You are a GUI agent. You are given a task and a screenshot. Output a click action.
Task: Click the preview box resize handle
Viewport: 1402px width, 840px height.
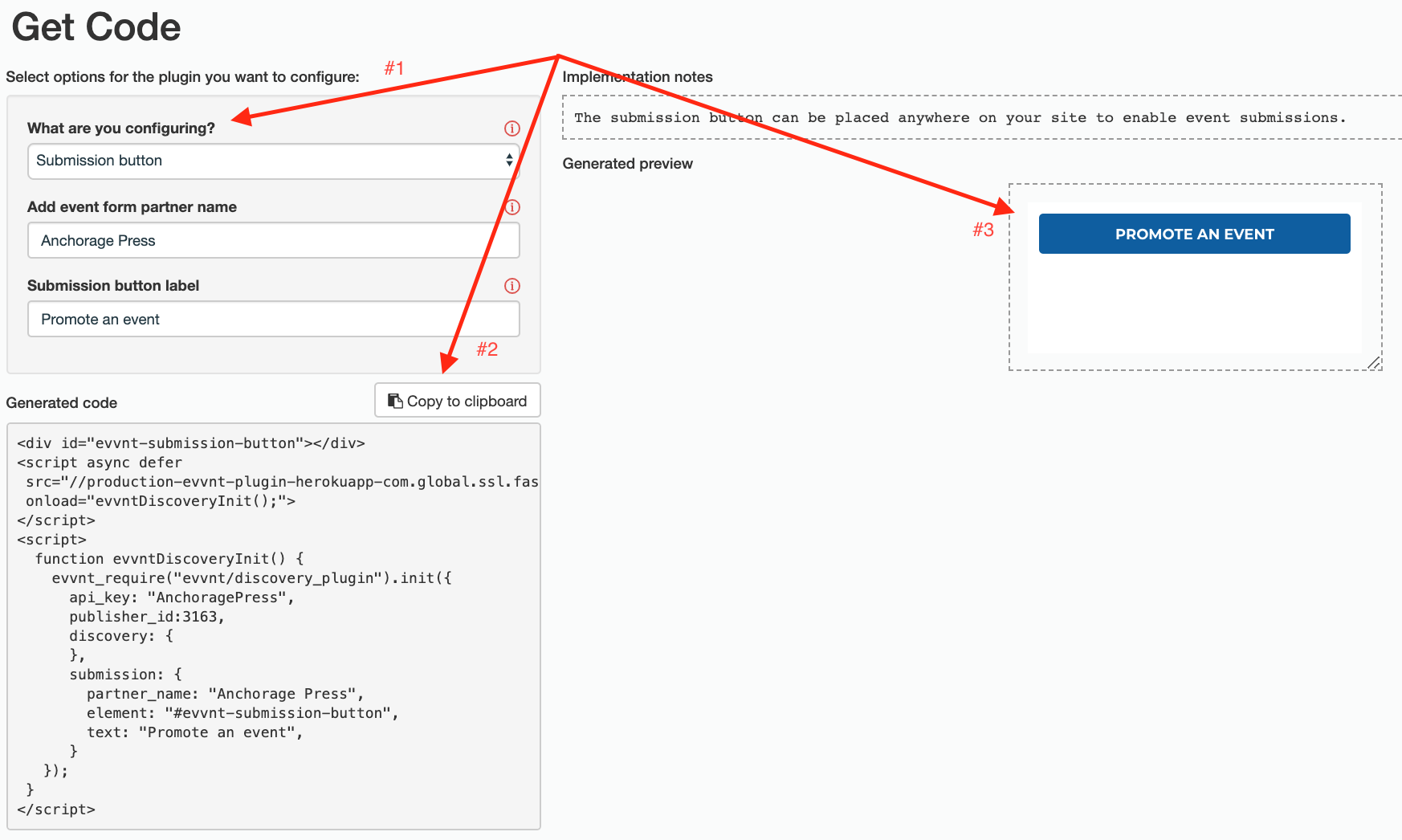tap(1374, 363)
